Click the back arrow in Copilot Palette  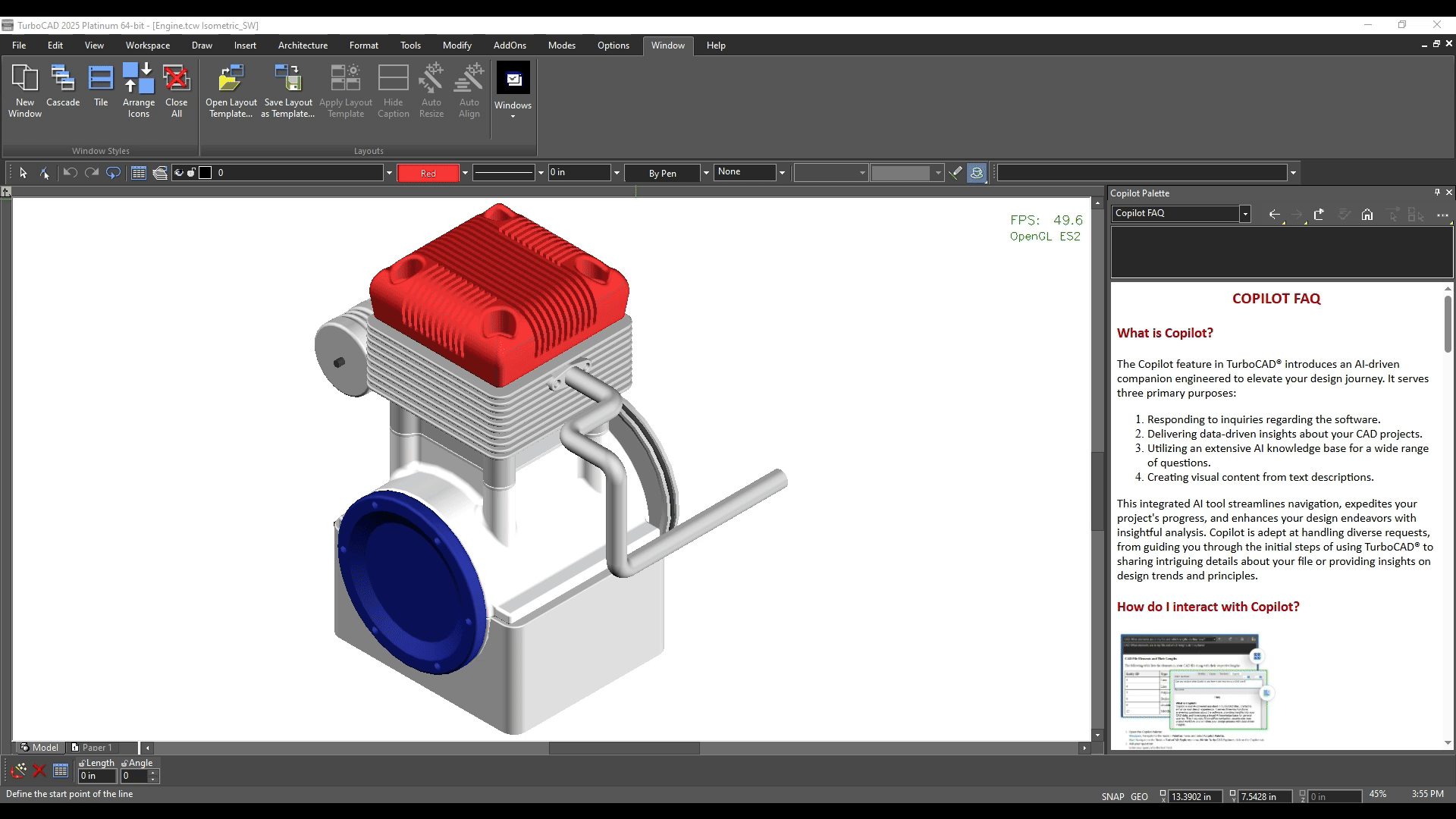tap(1274, 215)
